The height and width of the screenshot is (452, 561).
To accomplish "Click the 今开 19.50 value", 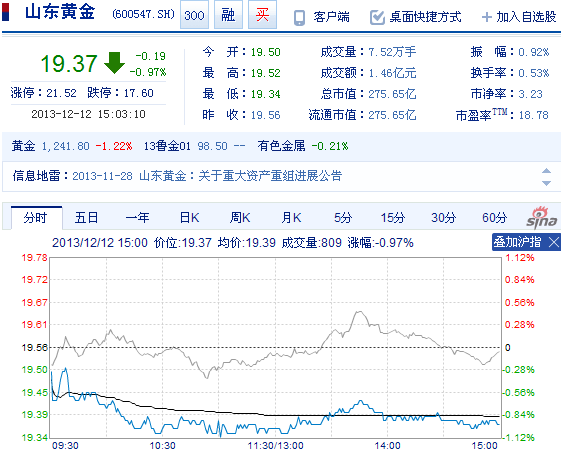I will [265, 52].
